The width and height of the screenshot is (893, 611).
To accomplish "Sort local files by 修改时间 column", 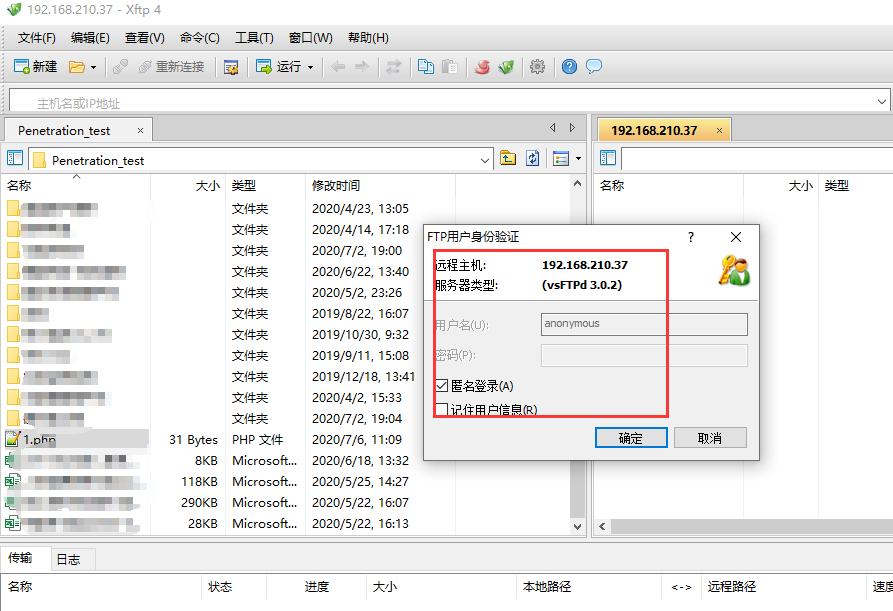I will (336, 186).
